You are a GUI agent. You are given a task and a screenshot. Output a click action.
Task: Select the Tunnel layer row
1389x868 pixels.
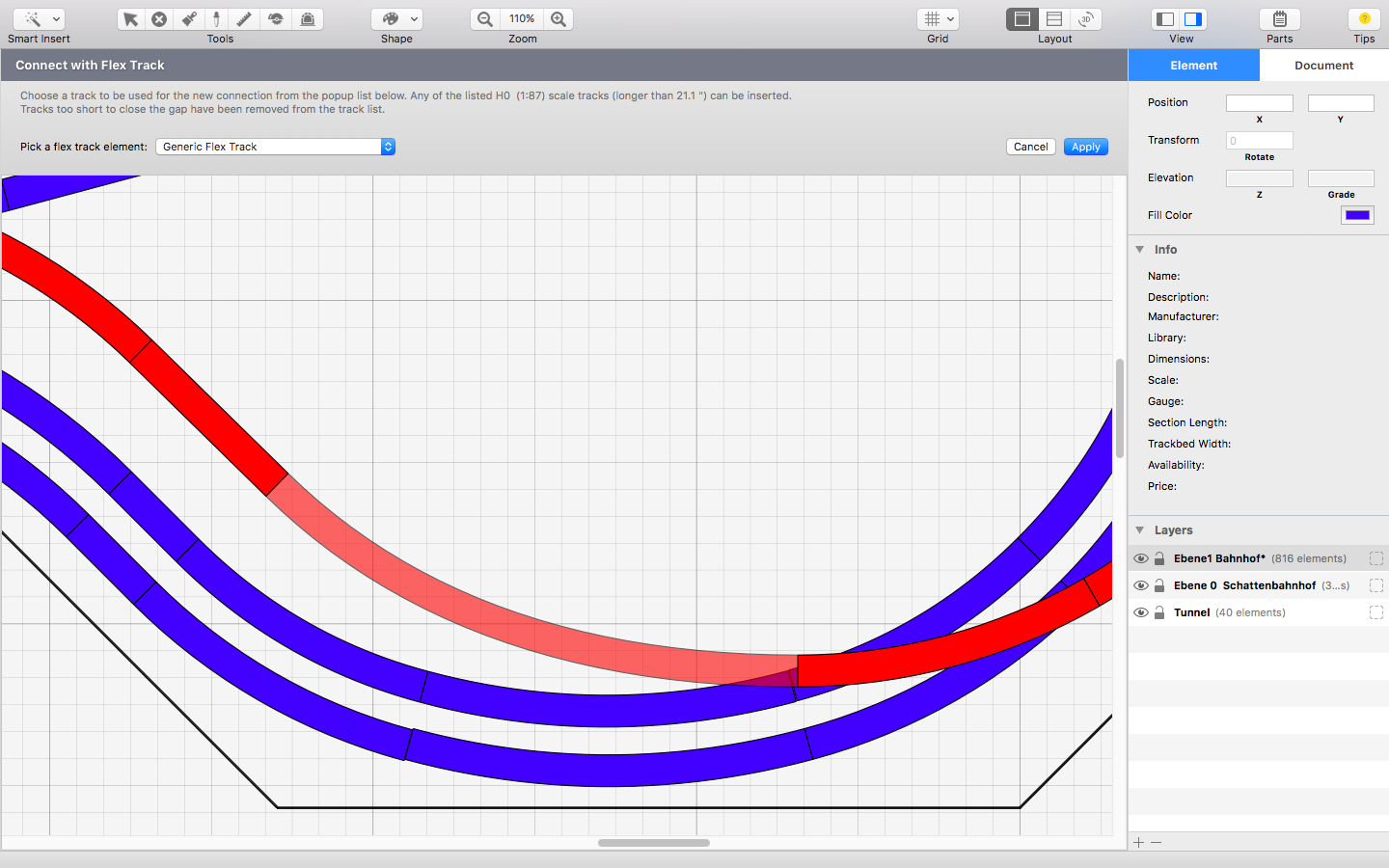1259,612
